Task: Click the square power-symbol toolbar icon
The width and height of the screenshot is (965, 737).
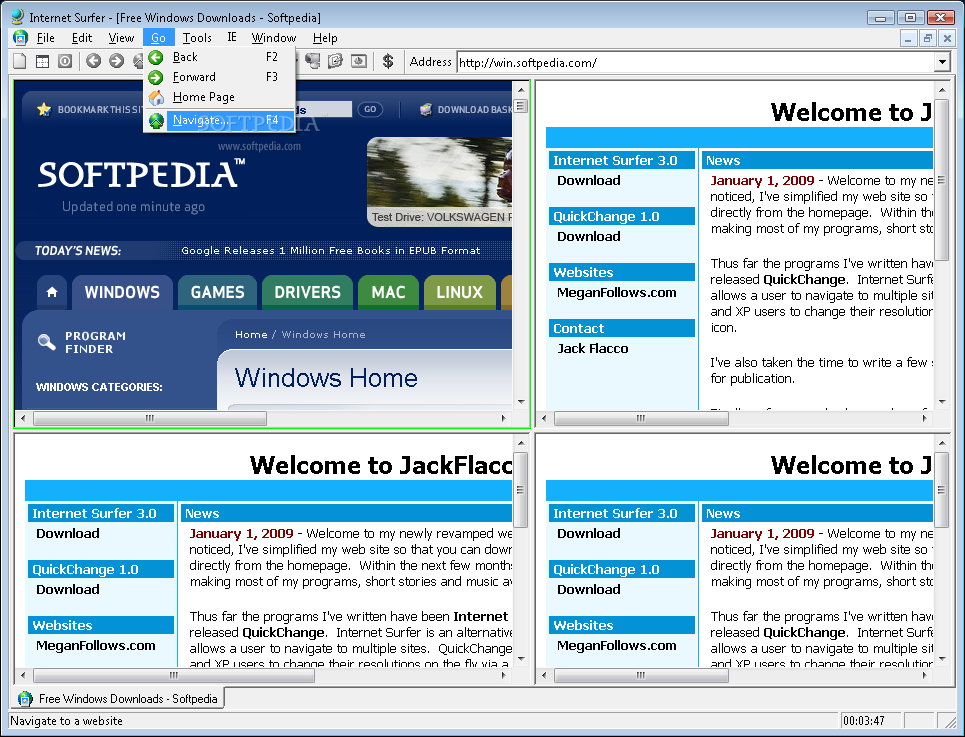Action: click(x=65, y=61)
